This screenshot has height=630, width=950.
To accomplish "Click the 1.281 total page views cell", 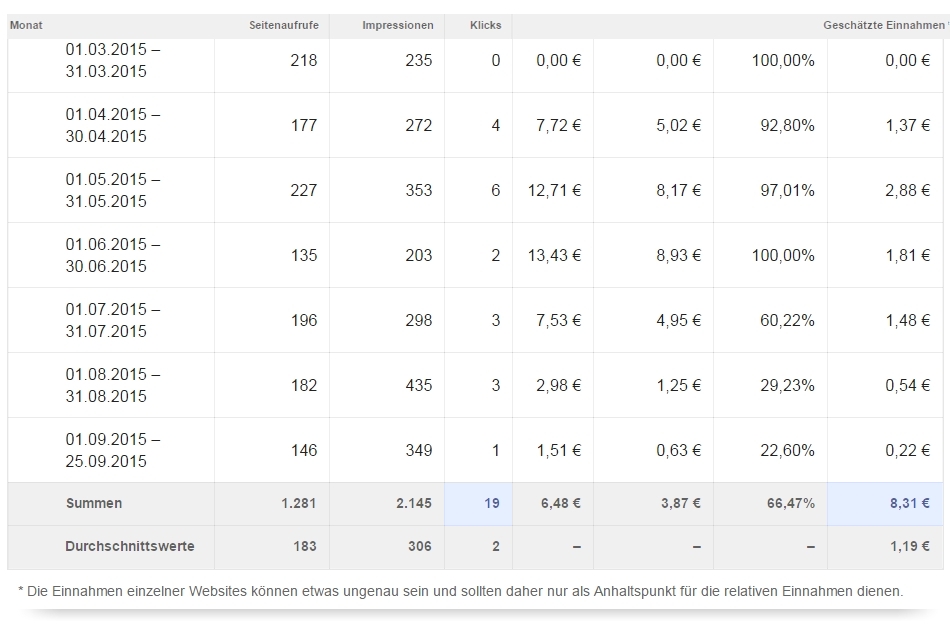I will point(299,504).
